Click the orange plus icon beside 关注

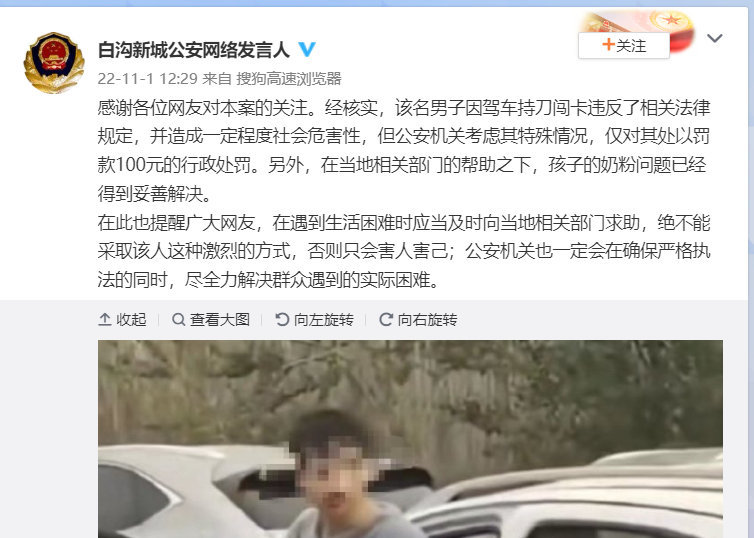608,45
